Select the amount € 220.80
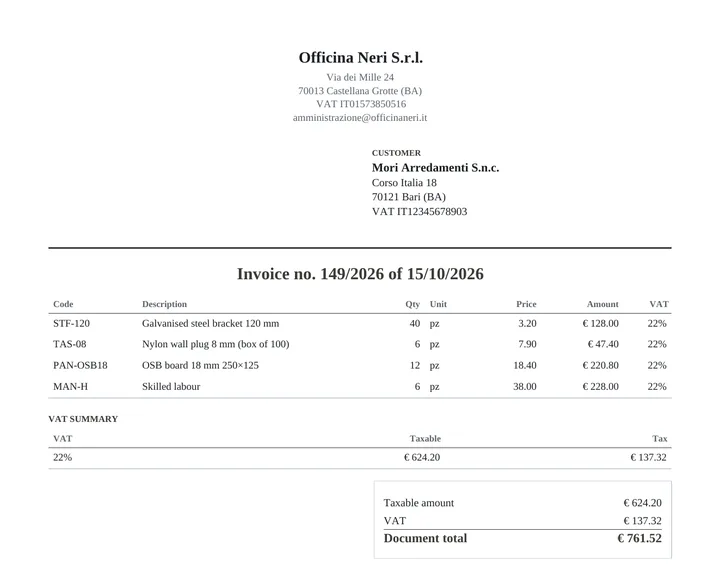This screenshot has width=720, height=570. pyautogui.click(x=600, y=365)
